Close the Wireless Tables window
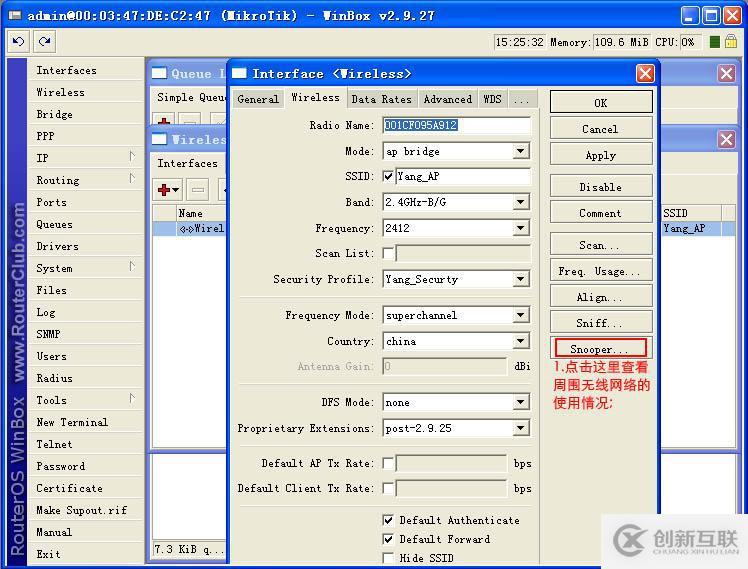Viewport: 748px width, 569px height. [727, 140]
